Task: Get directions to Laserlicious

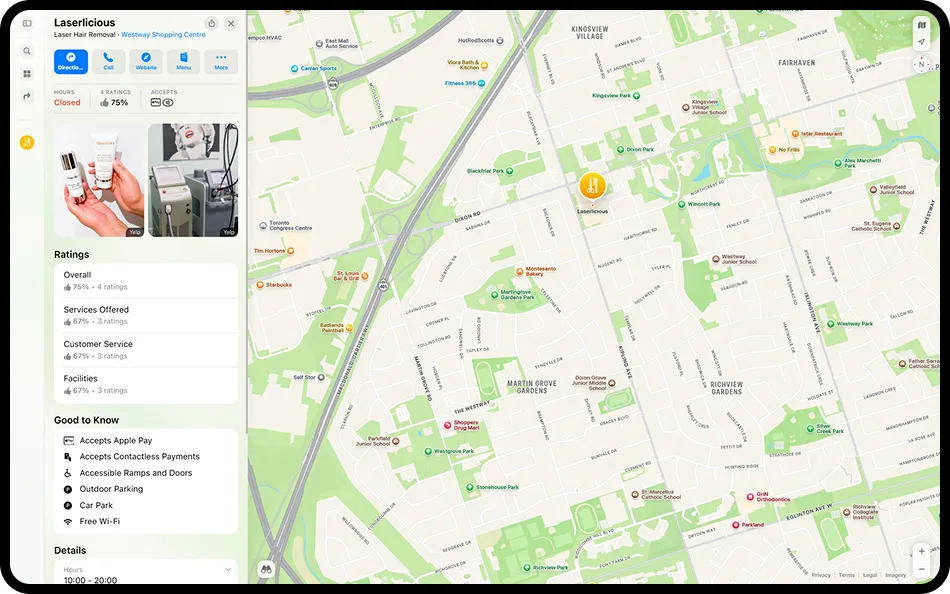Action: tap(71, 62)
